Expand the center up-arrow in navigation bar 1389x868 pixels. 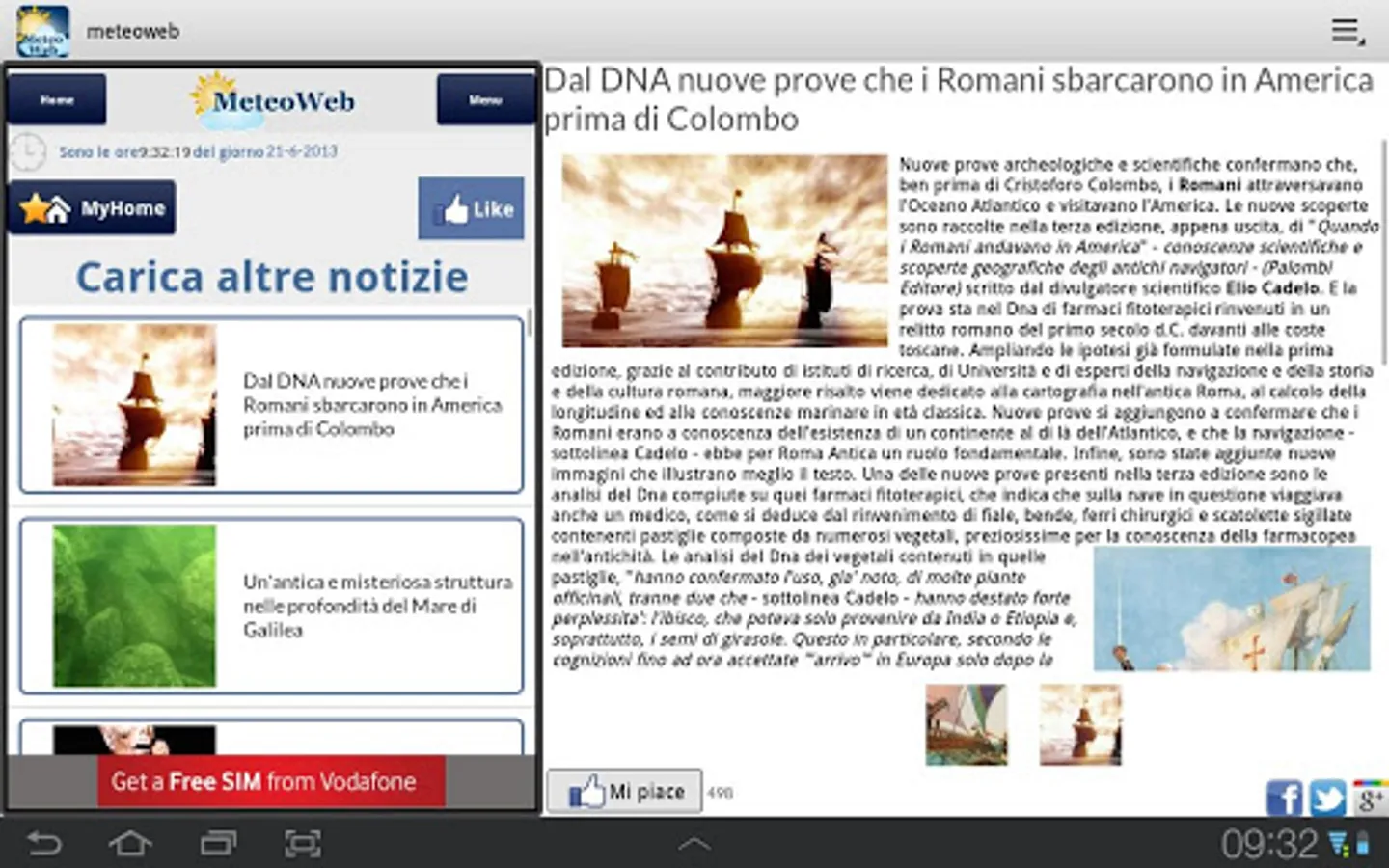[694, 844]
